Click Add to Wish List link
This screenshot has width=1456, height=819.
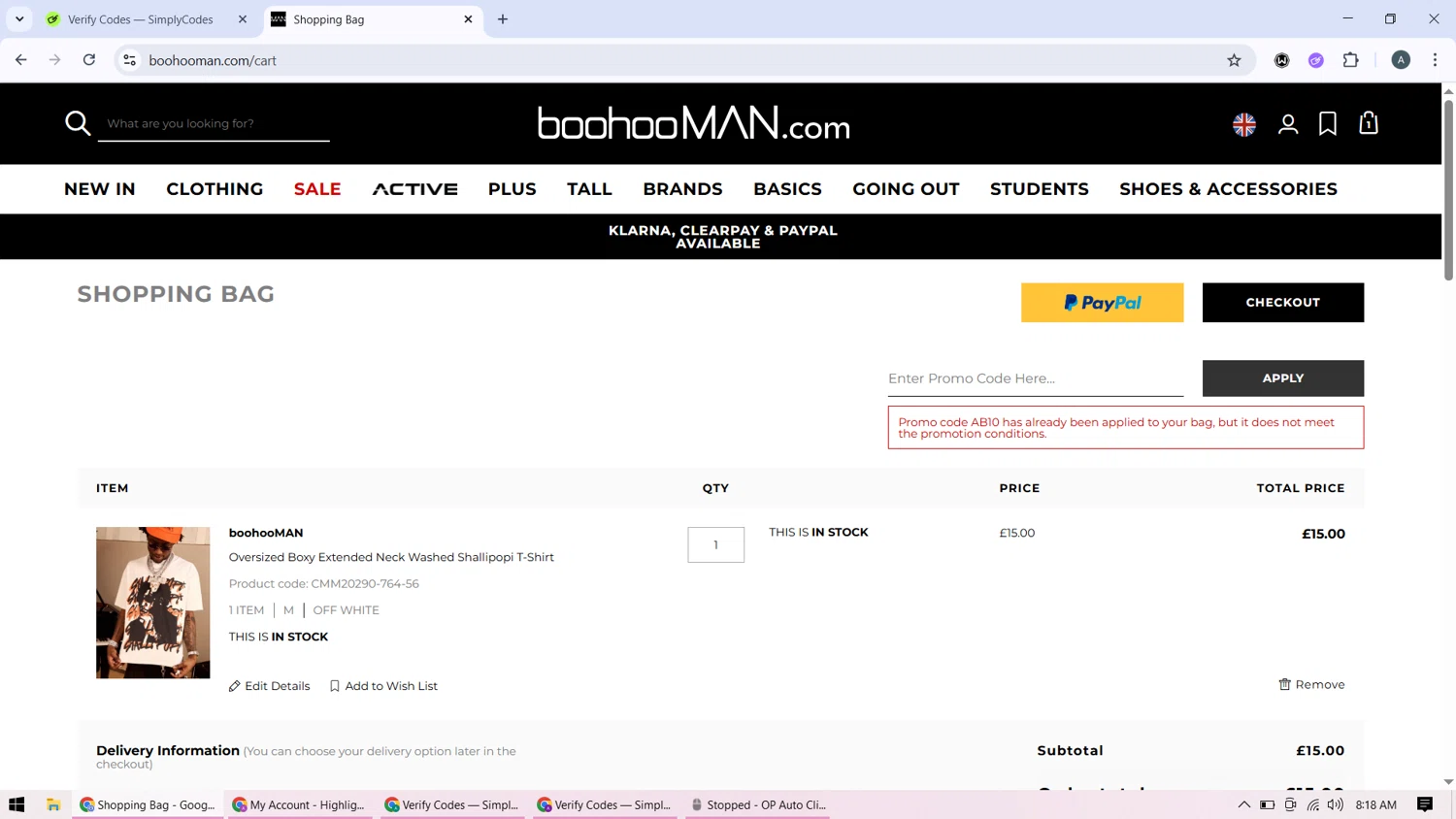pyautogui.click(x=383, y=686)
